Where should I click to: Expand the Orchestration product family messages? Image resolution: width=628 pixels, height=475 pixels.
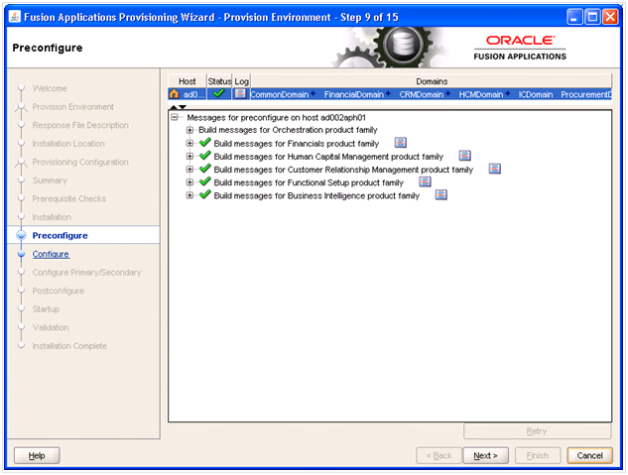(190, 130)
